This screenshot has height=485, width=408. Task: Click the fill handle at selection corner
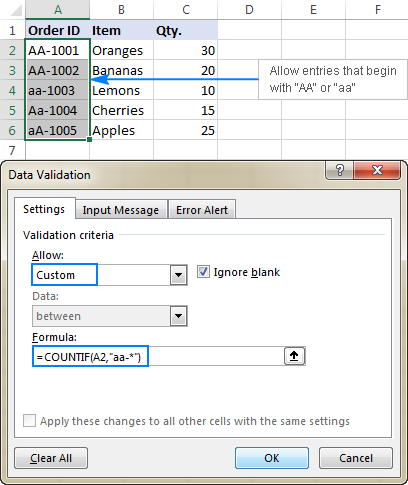click(x=89, y=140)
